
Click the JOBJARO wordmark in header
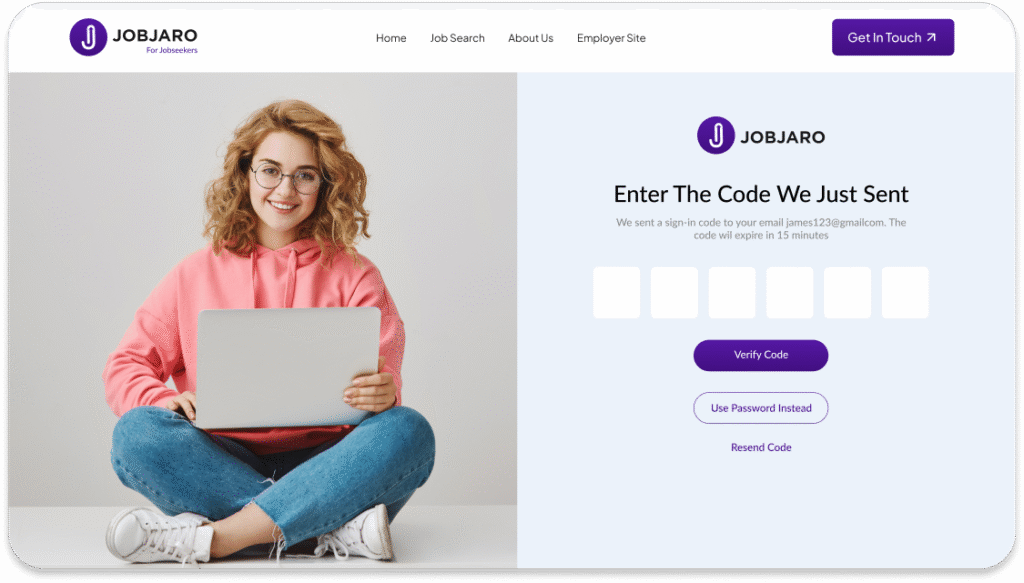[155, 35]
